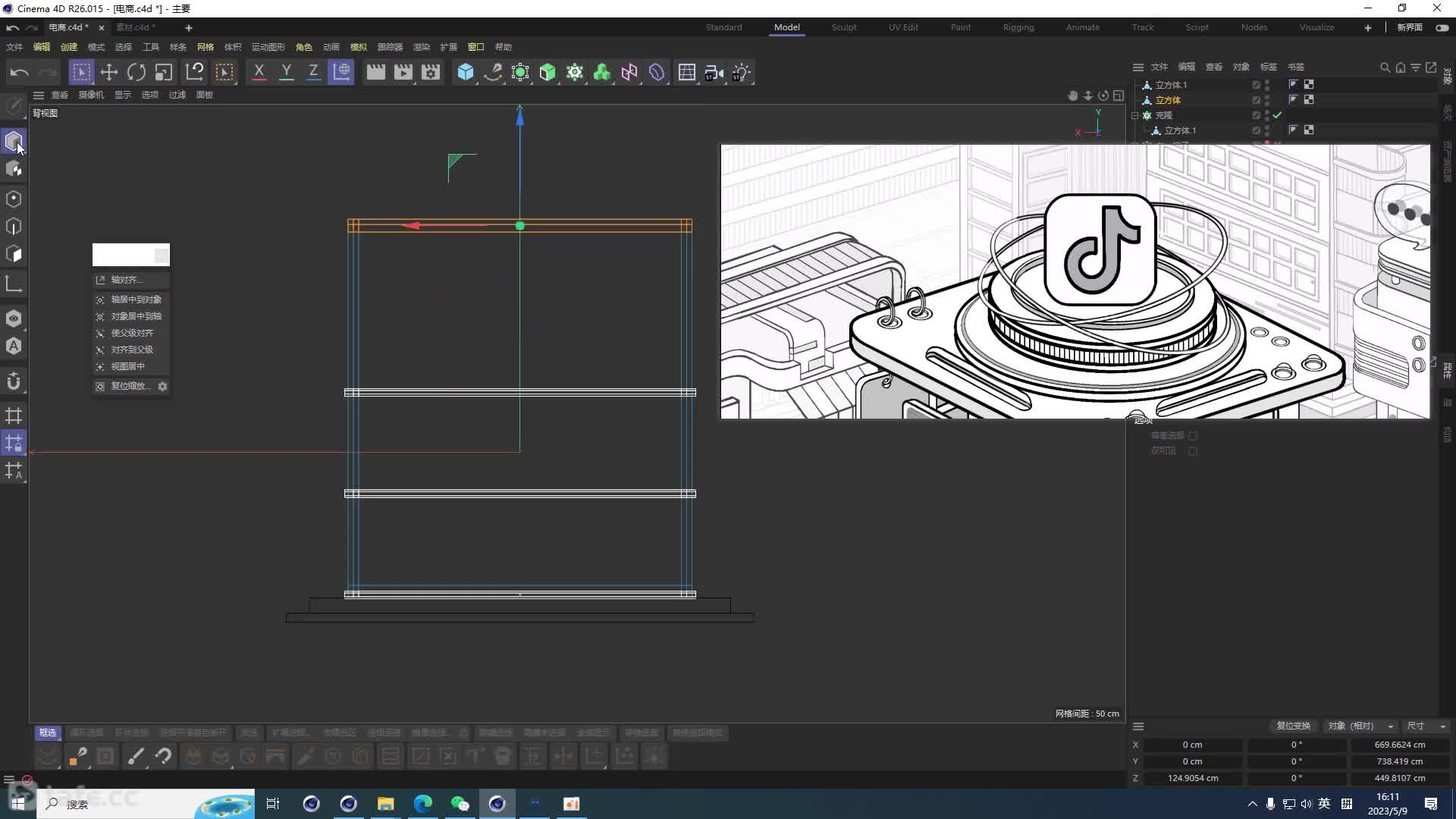The width and height of the screenshot is (1456, 819).
Task: Toggle Y axis lock
Action: tap(287, 72)
